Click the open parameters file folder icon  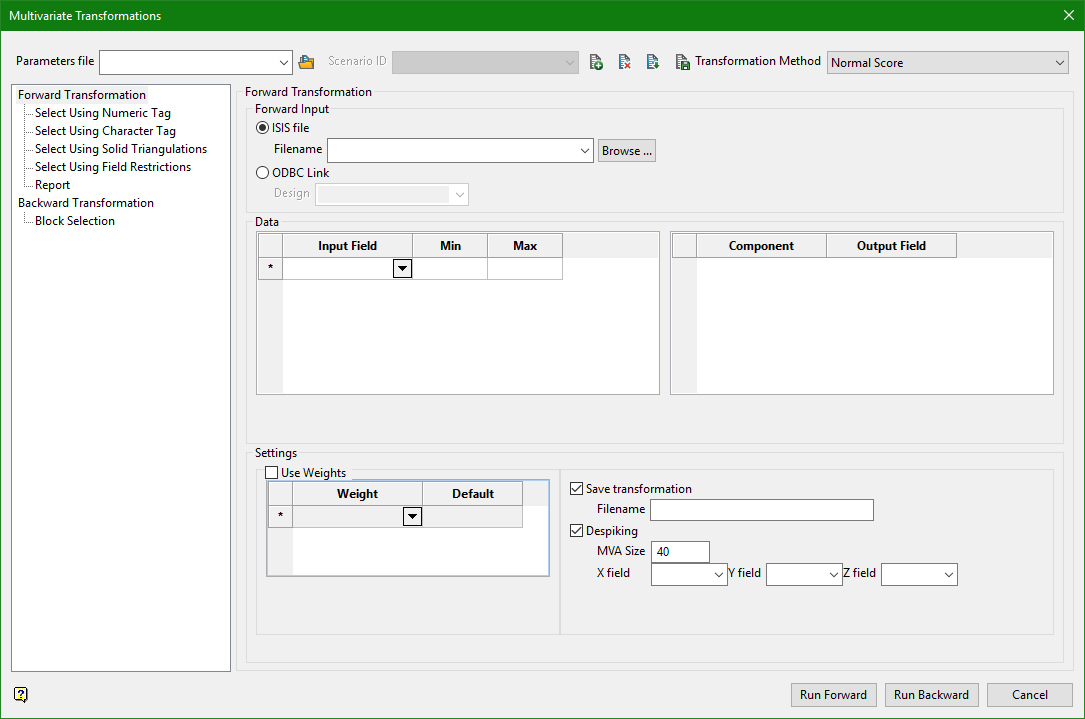[x=307, y=62]
